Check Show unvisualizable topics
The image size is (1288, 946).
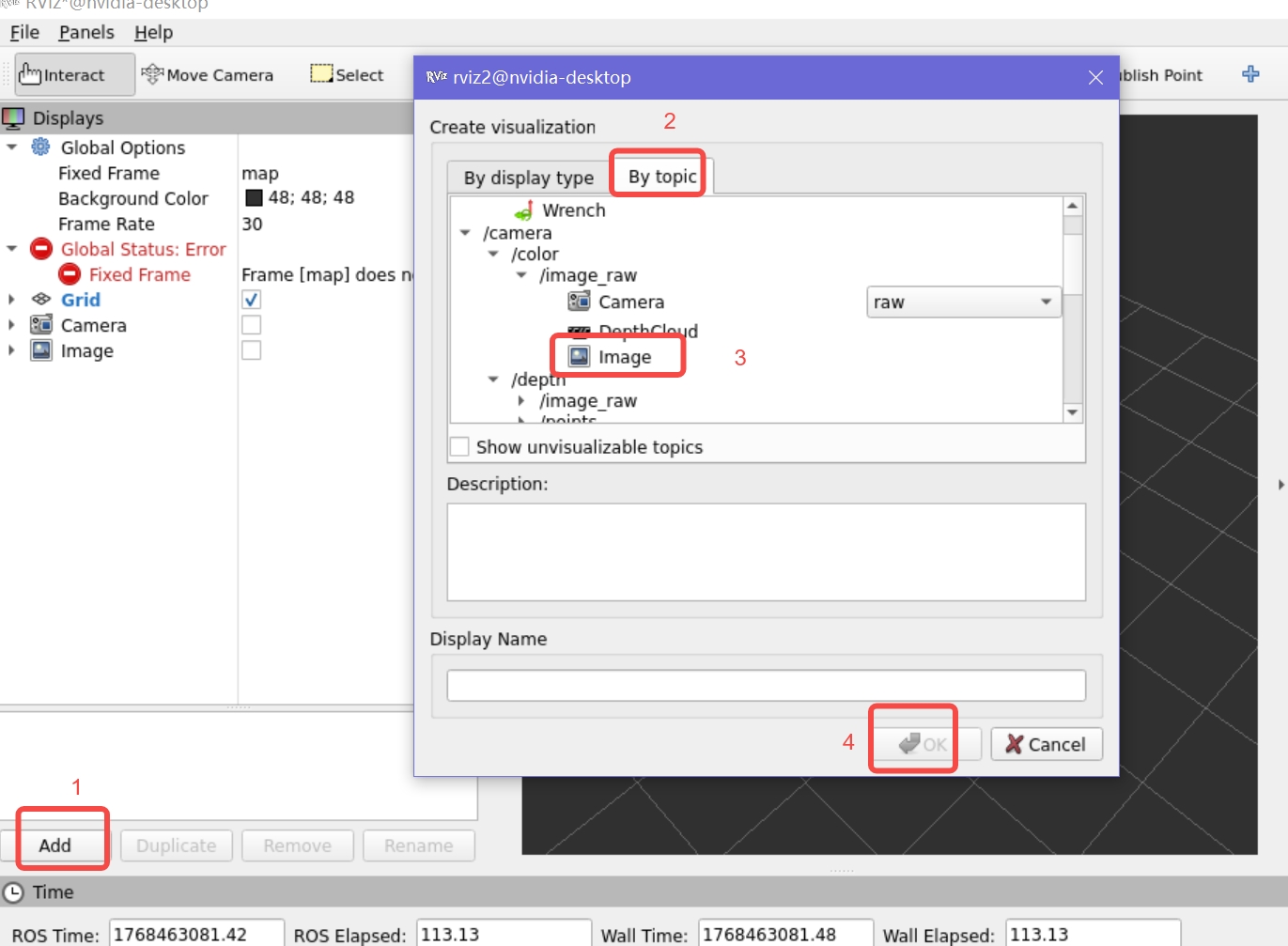point(459,447)
